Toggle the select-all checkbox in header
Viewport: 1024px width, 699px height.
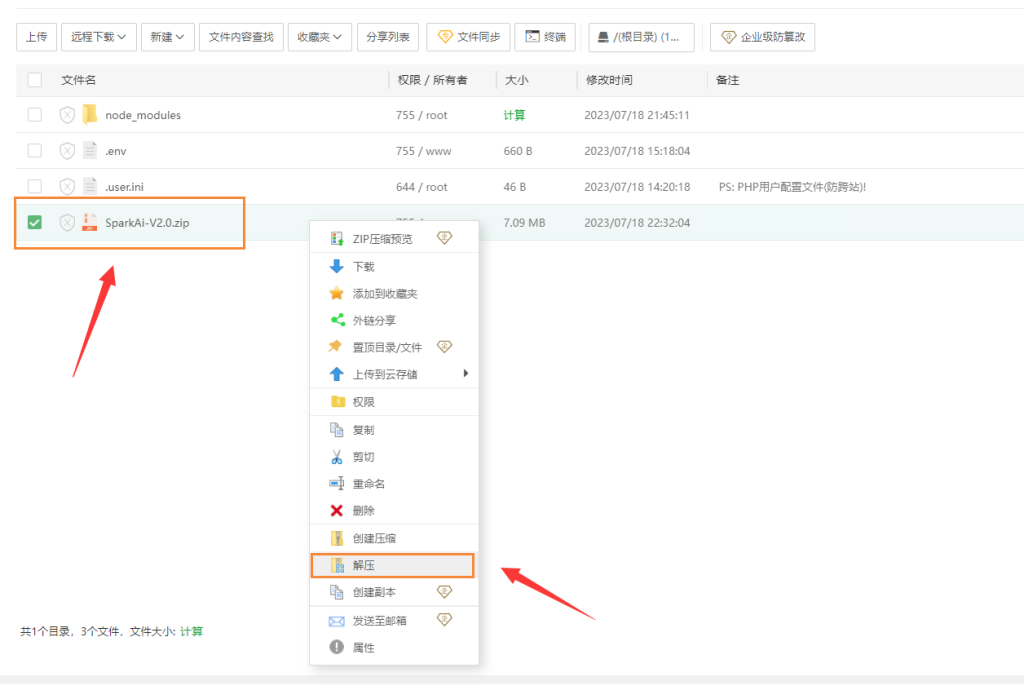[x=35, y=80]
